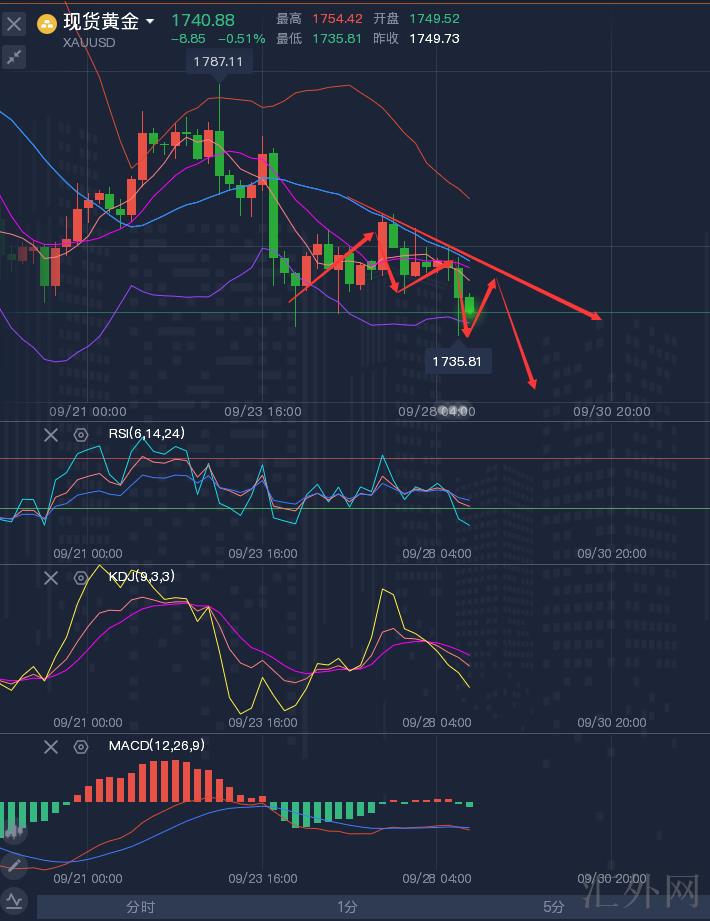Tap the RSI(6,14,24) label
Screen dimensions: 710x921
[x=147, y=433]
